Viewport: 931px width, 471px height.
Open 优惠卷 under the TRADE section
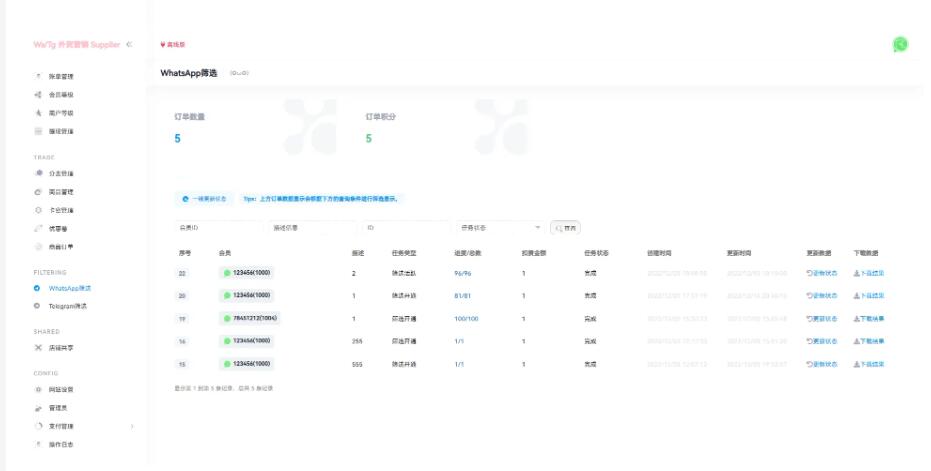coord(58,229)
